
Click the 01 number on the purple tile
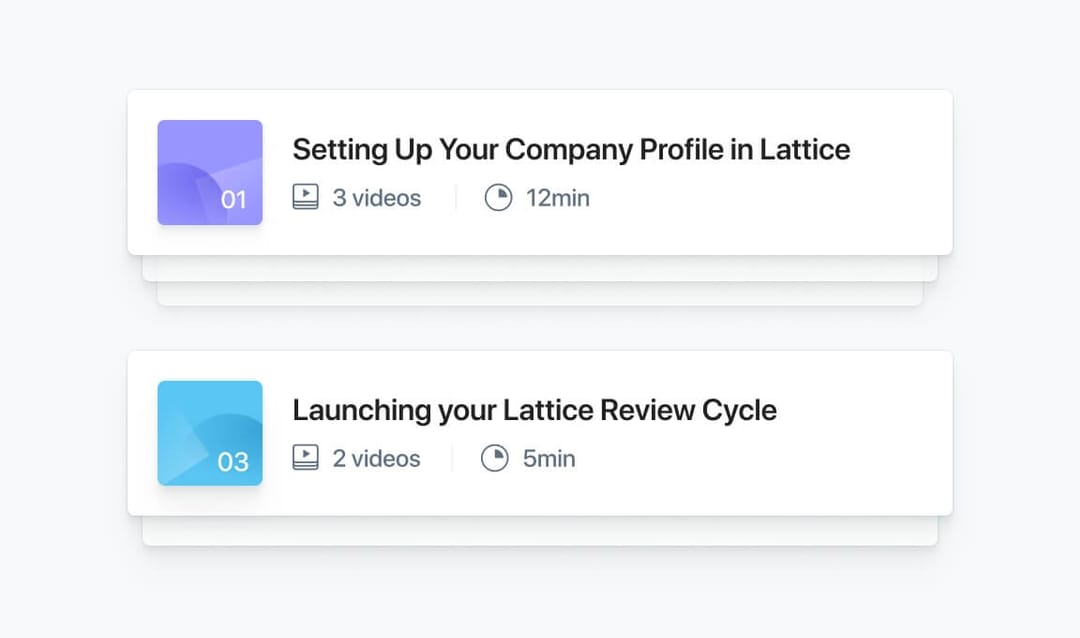pos(236,199)
